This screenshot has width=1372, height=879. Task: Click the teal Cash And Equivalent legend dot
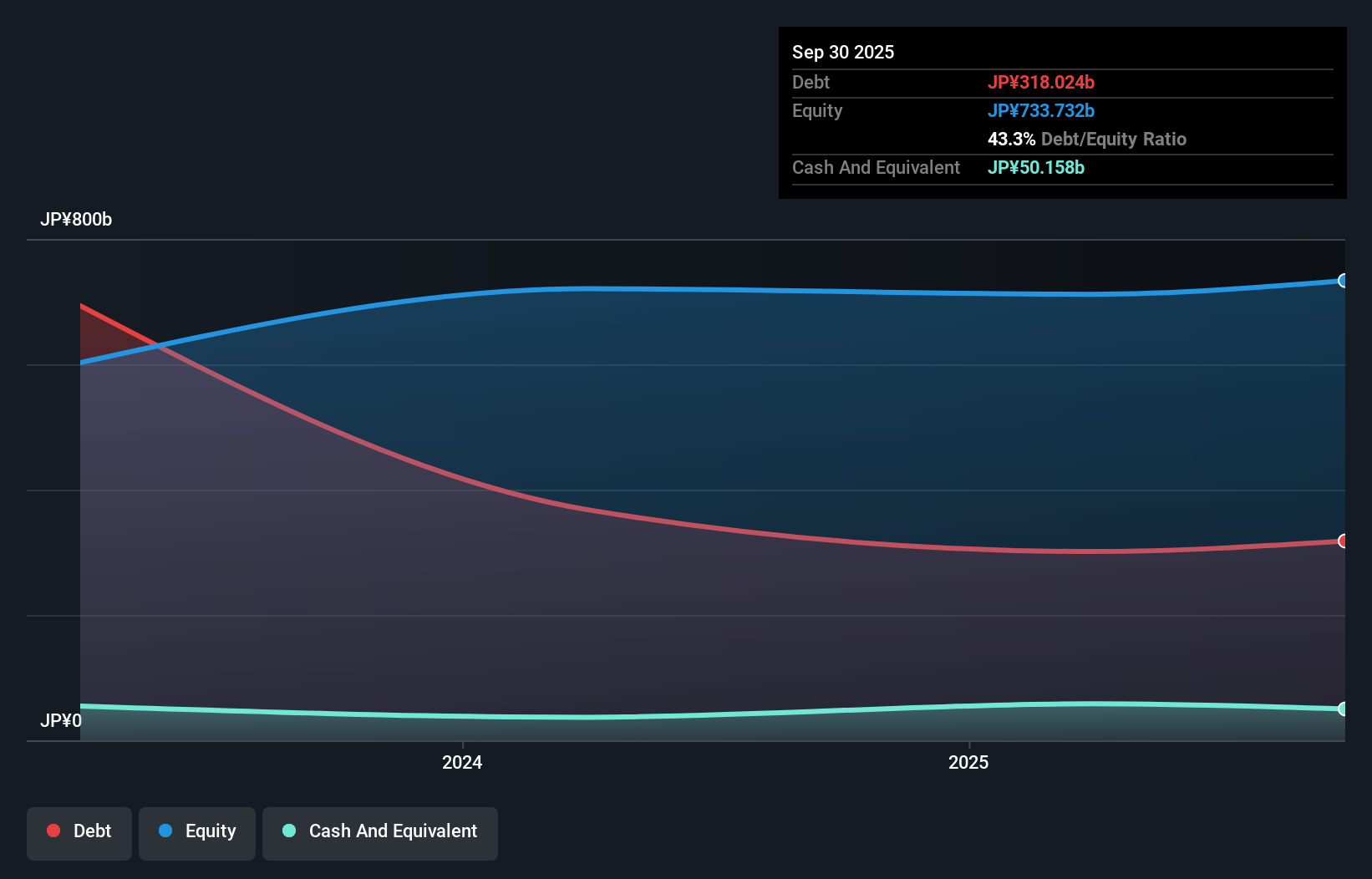coord(288,831)
